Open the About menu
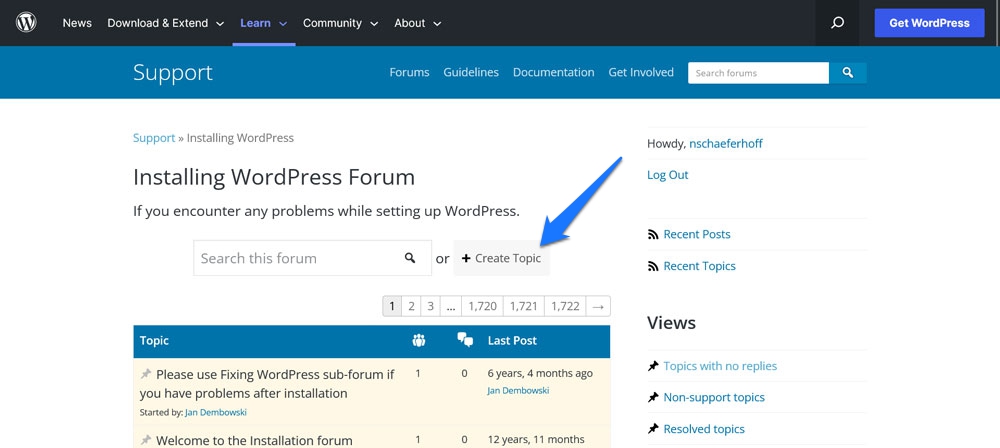1000x448 pixels. 417,23
